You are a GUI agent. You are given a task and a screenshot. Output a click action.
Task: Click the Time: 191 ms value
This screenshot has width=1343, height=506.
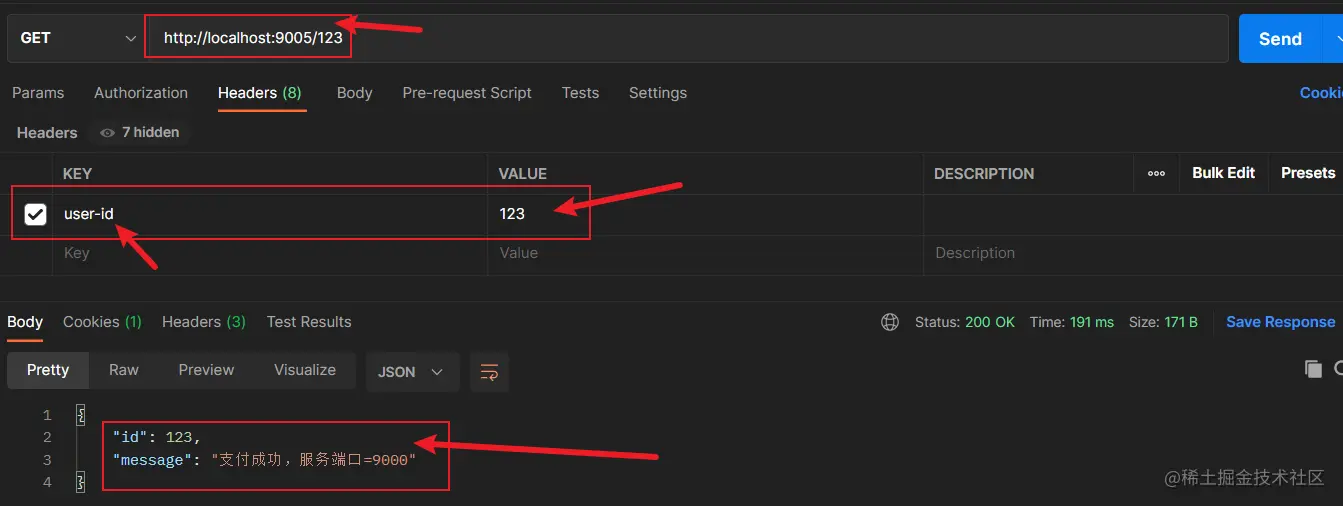[x=1072, y=322]
